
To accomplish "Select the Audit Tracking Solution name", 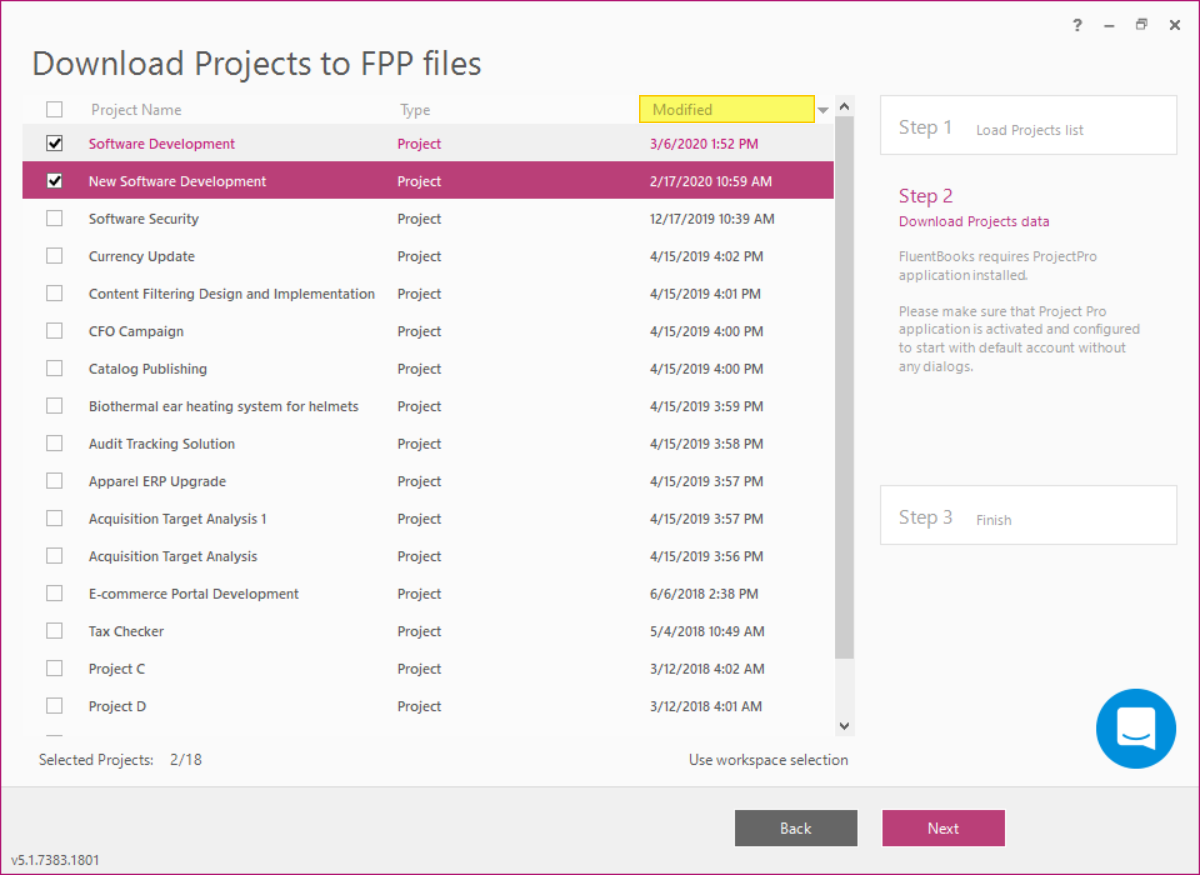I will (x=162, y=444).
